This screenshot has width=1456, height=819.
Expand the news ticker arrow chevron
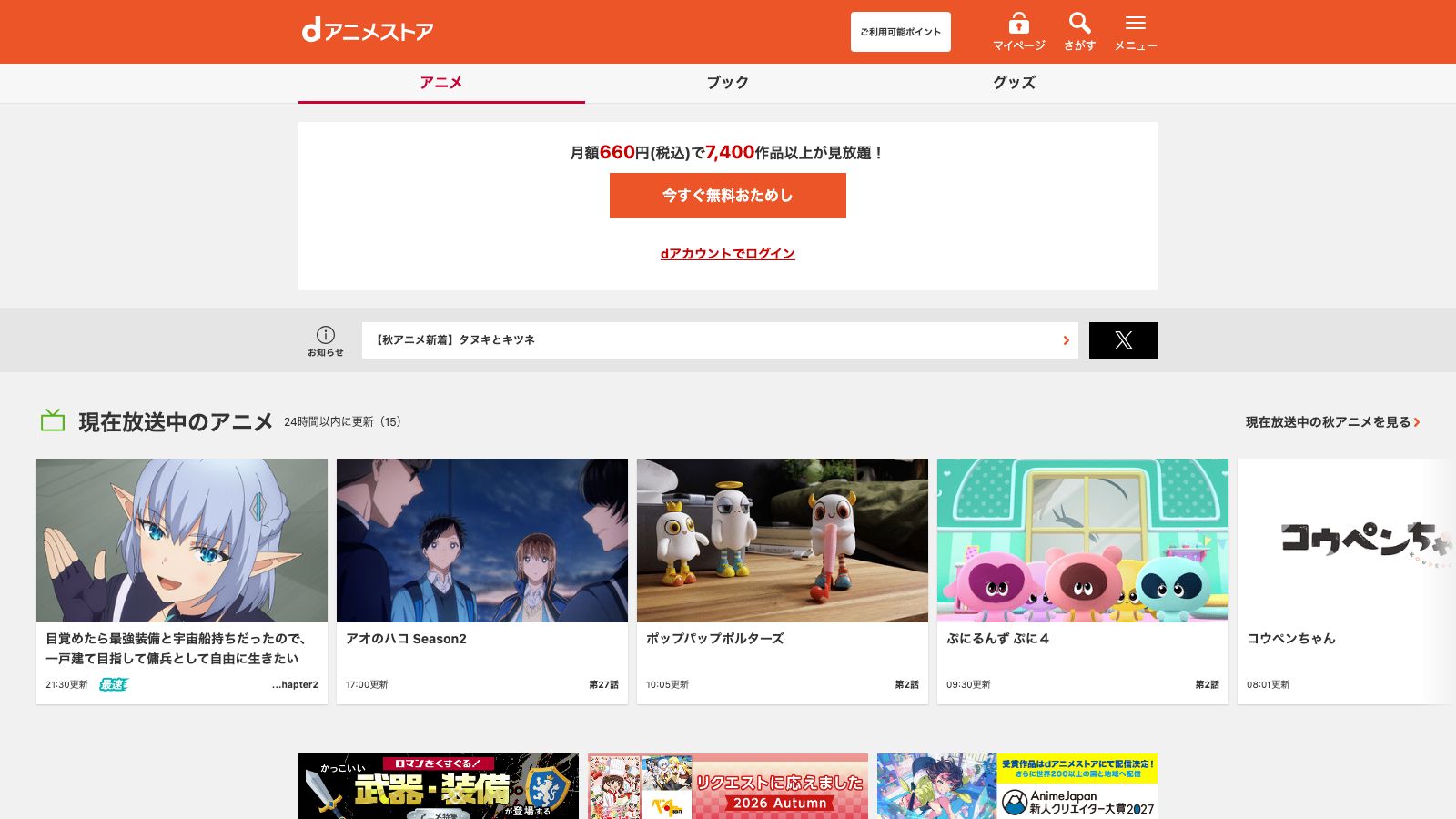[x=1066, y=340]
